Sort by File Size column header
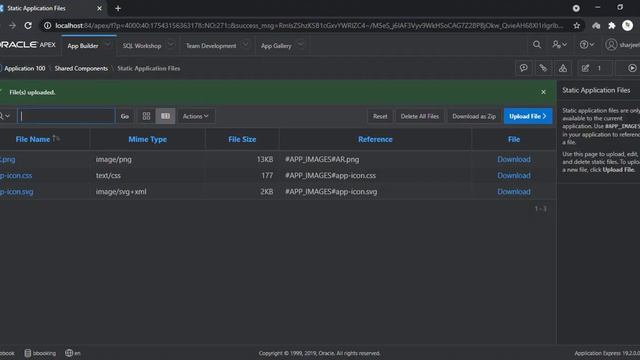 tap(242, 139)
